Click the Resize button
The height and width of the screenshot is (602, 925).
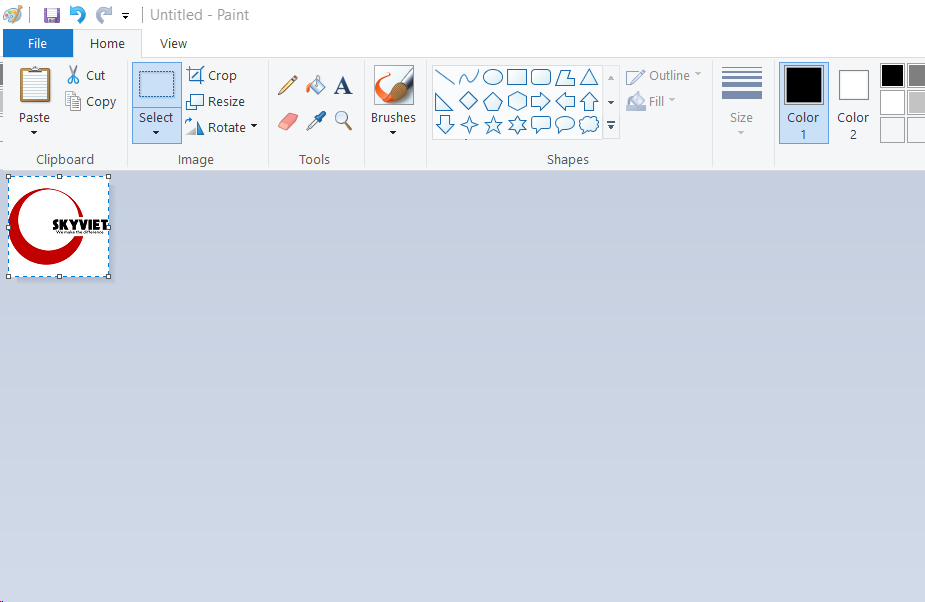(x=216, y=101)
